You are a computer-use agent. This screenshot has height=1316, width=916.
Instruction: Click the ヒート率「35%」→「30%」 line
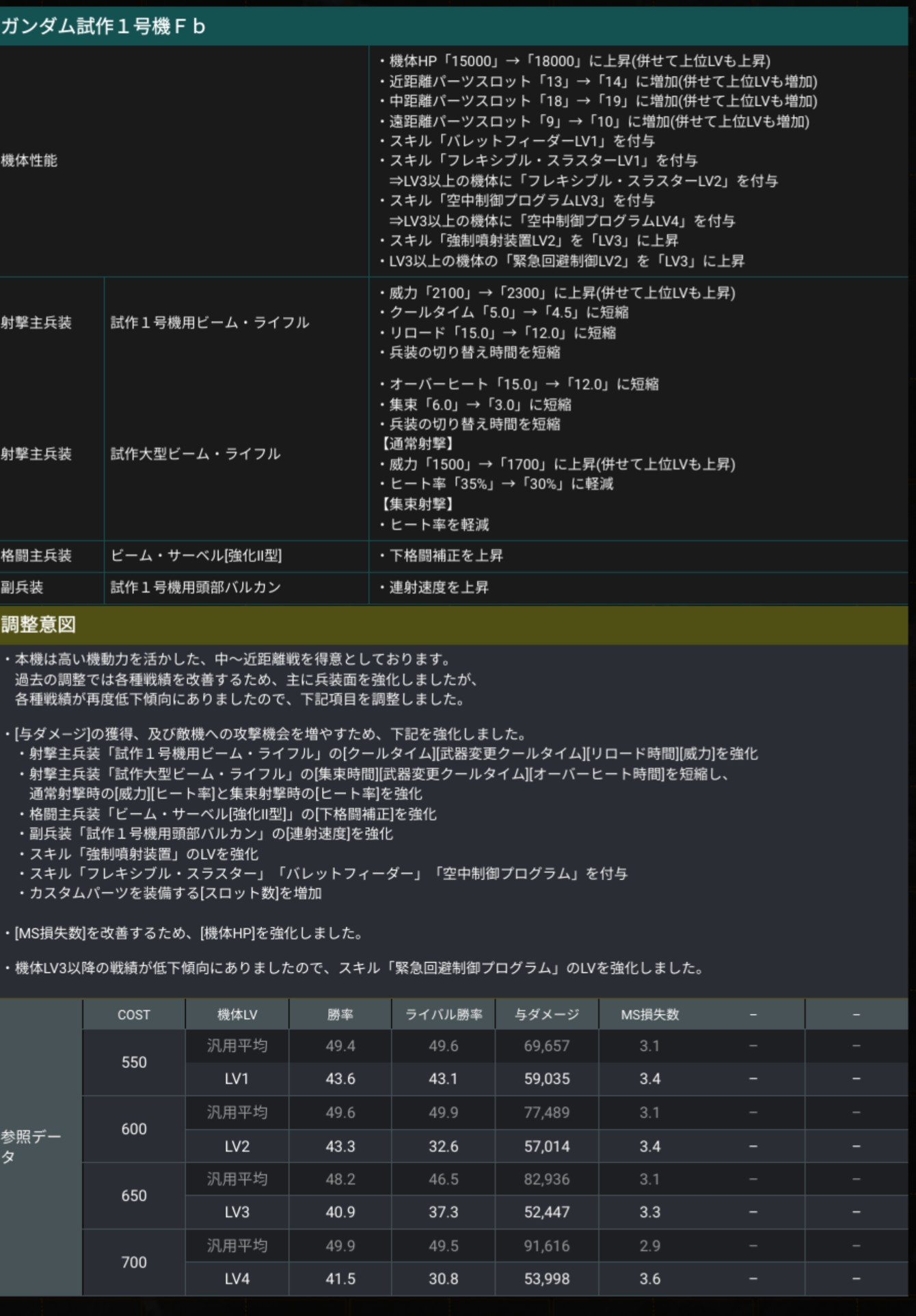[496, 484]
